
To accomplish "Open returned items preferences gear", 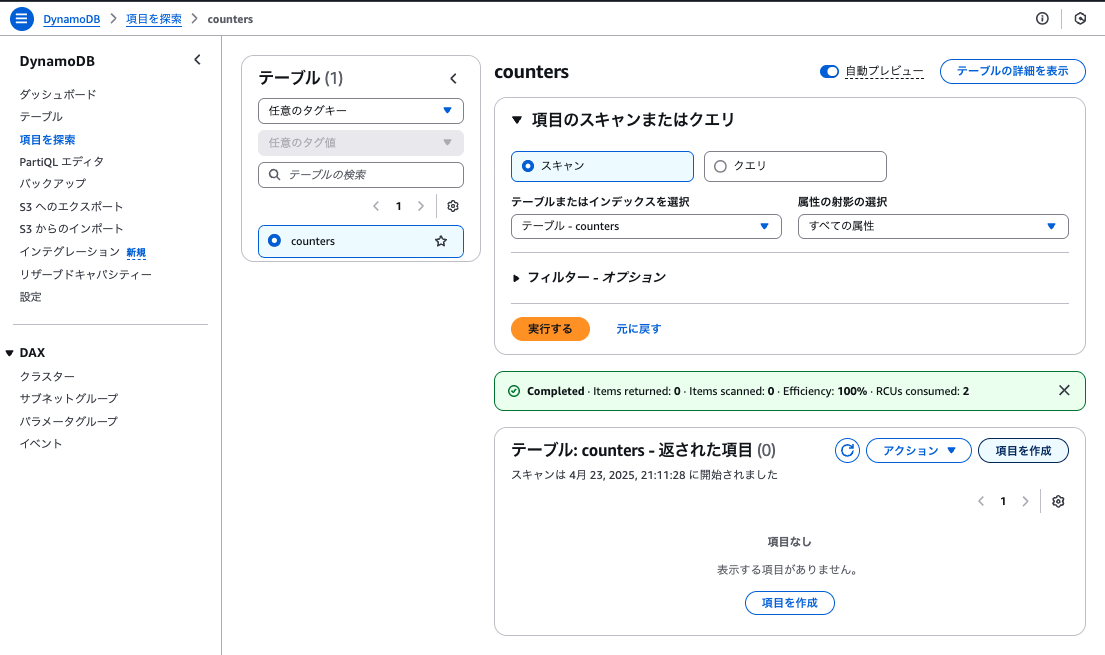I will [1058, 501].
